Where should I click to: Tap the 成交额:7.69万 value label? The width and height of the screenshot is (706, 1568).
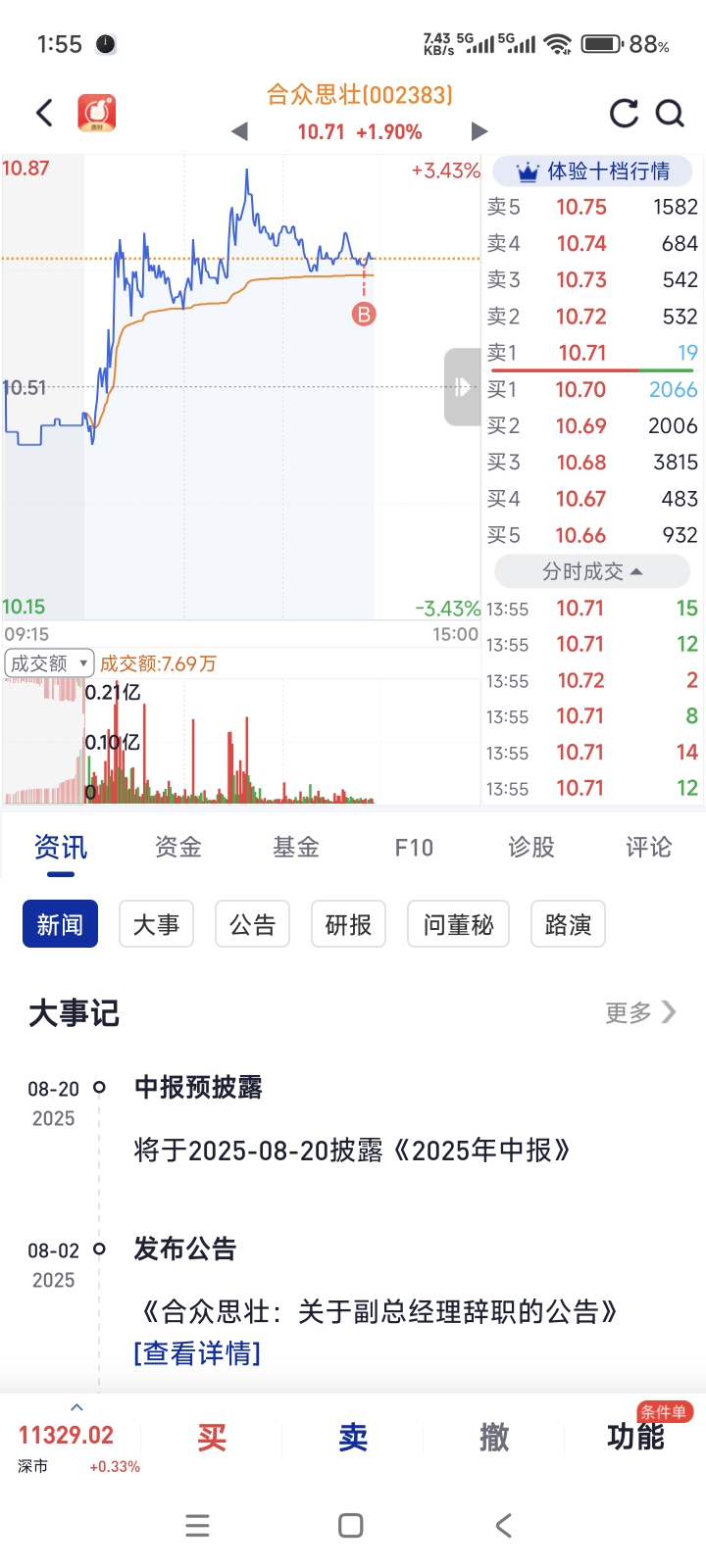[x=158, y=663]
